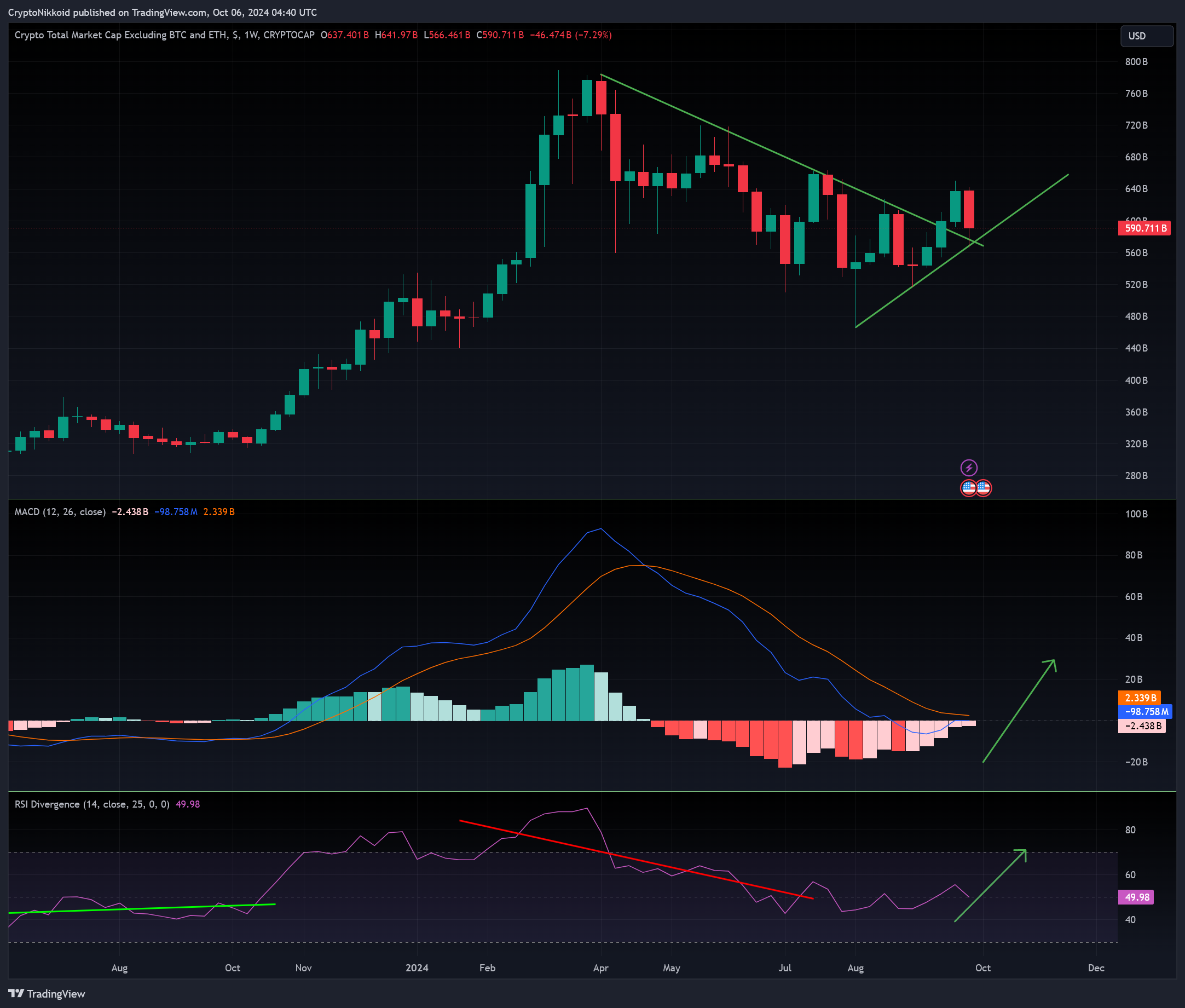The height and width of the screenshot is (1008, 1185).
Task: Click the open value O637.401B
Action: (344, 35)
